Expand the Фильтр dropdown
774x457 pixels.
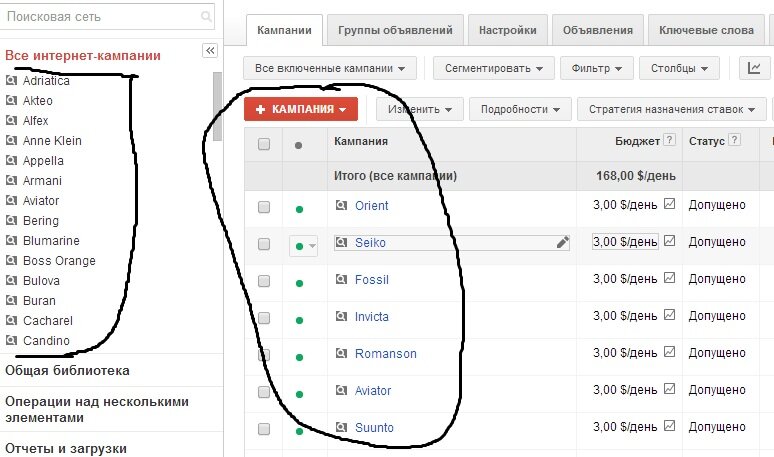[x=596, y=69]
